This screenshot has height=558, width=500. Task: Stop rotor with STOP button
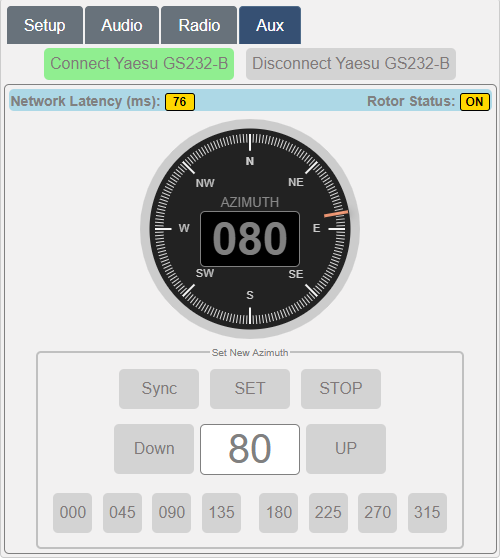(x=341, y=389)
